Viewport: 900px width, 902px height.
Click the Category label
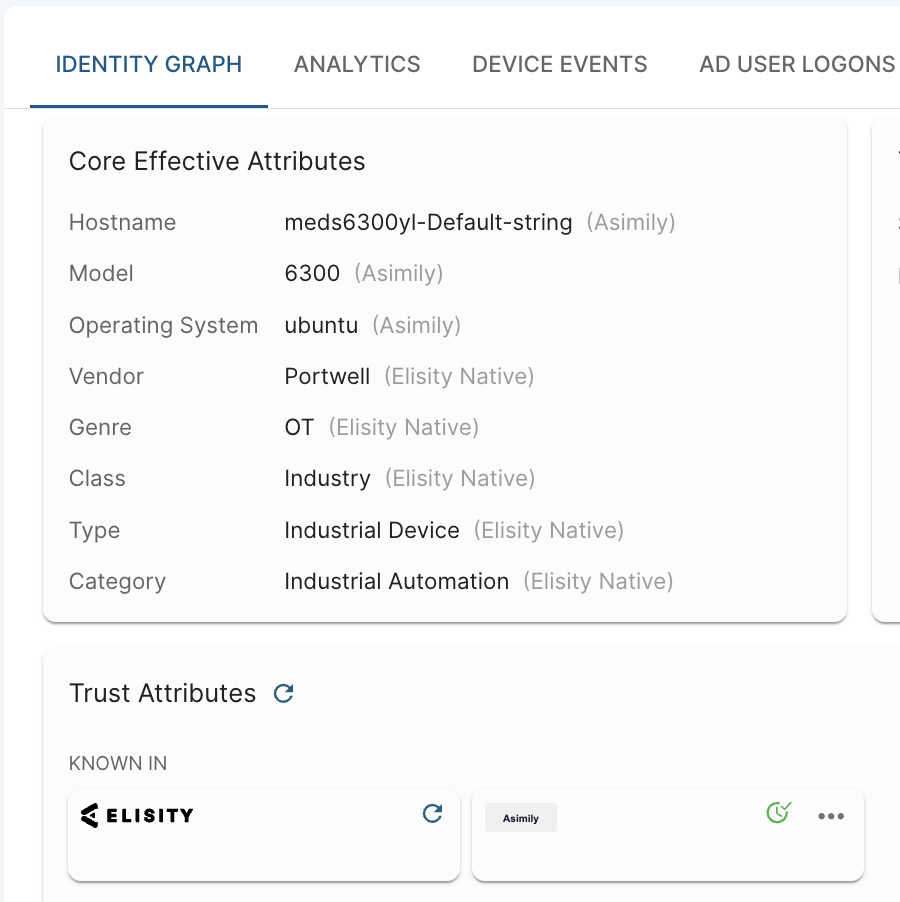(117, 582)
